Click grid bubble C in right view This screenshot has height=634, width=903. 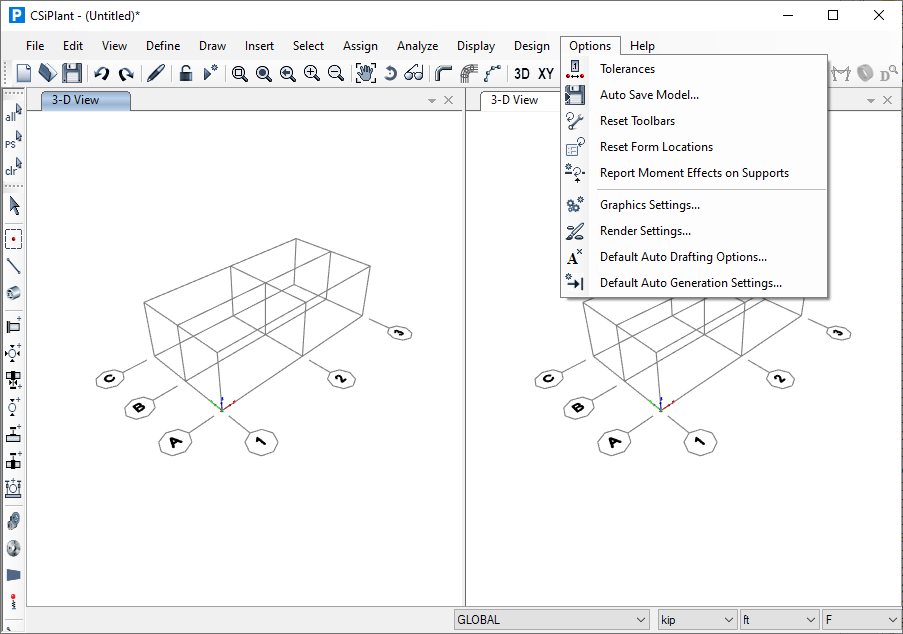[x=549, y=378]
